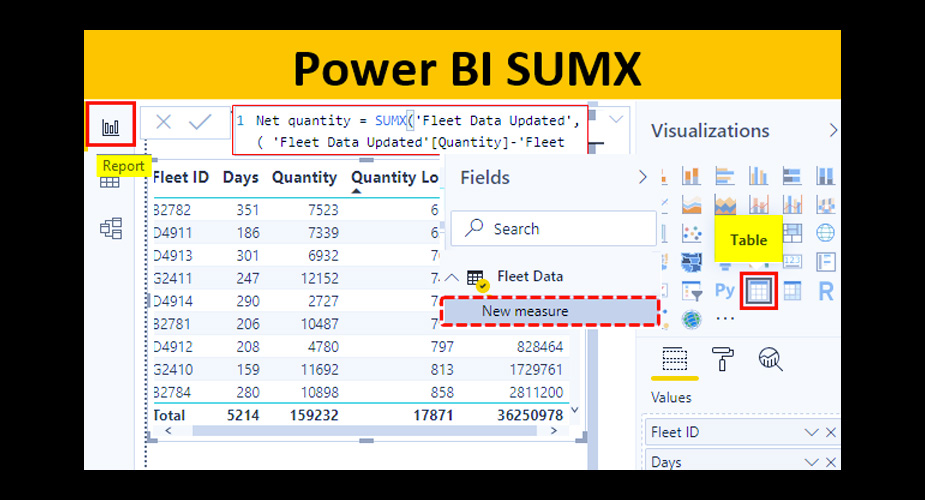Screen dimensions: 925x500
Task: Collapse the Fleet Data table node
Action: [452, 277]
